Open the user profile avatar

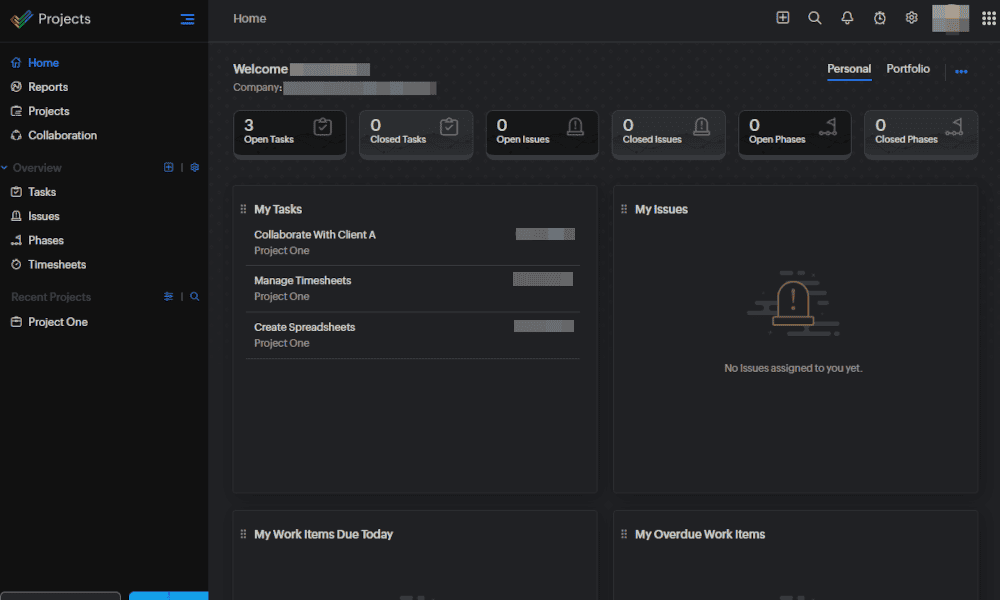pos(950,18)
